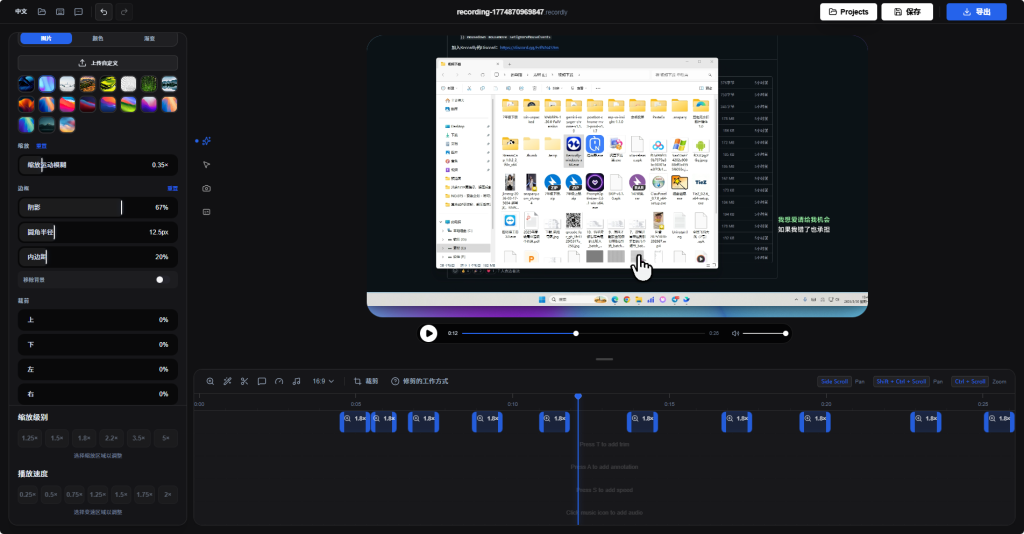Click the 中文 language selector

click(x=21, y=12)
